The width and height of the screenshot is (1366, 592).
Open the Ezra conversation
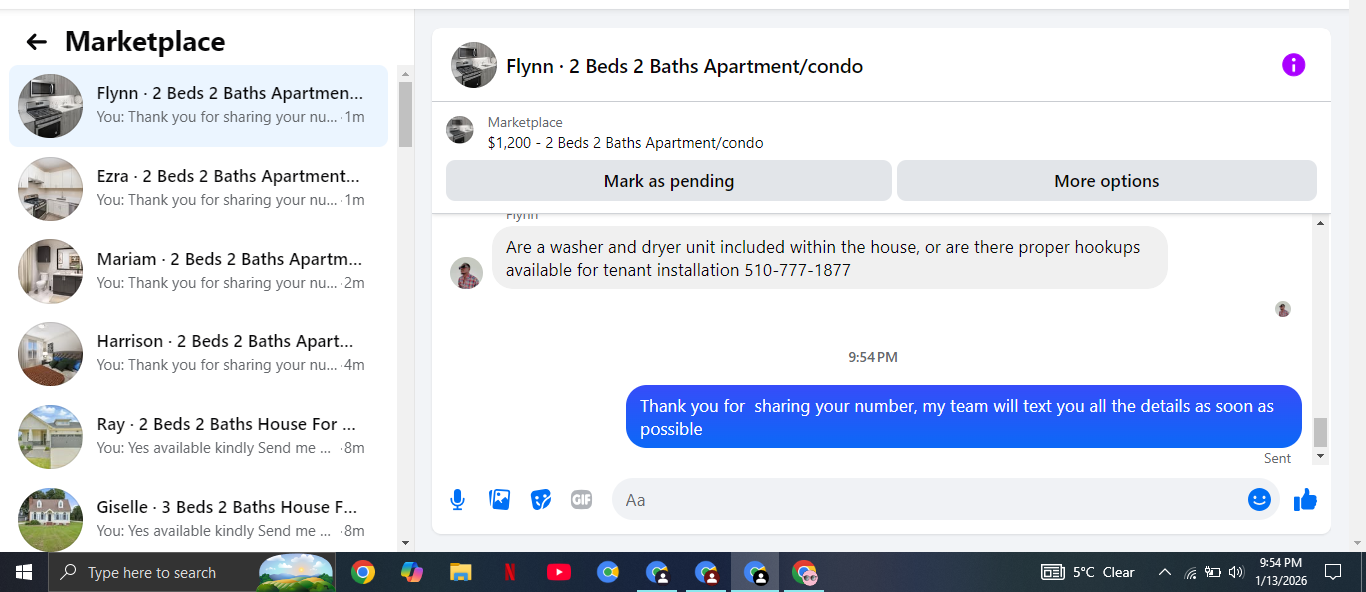(198, 188)
